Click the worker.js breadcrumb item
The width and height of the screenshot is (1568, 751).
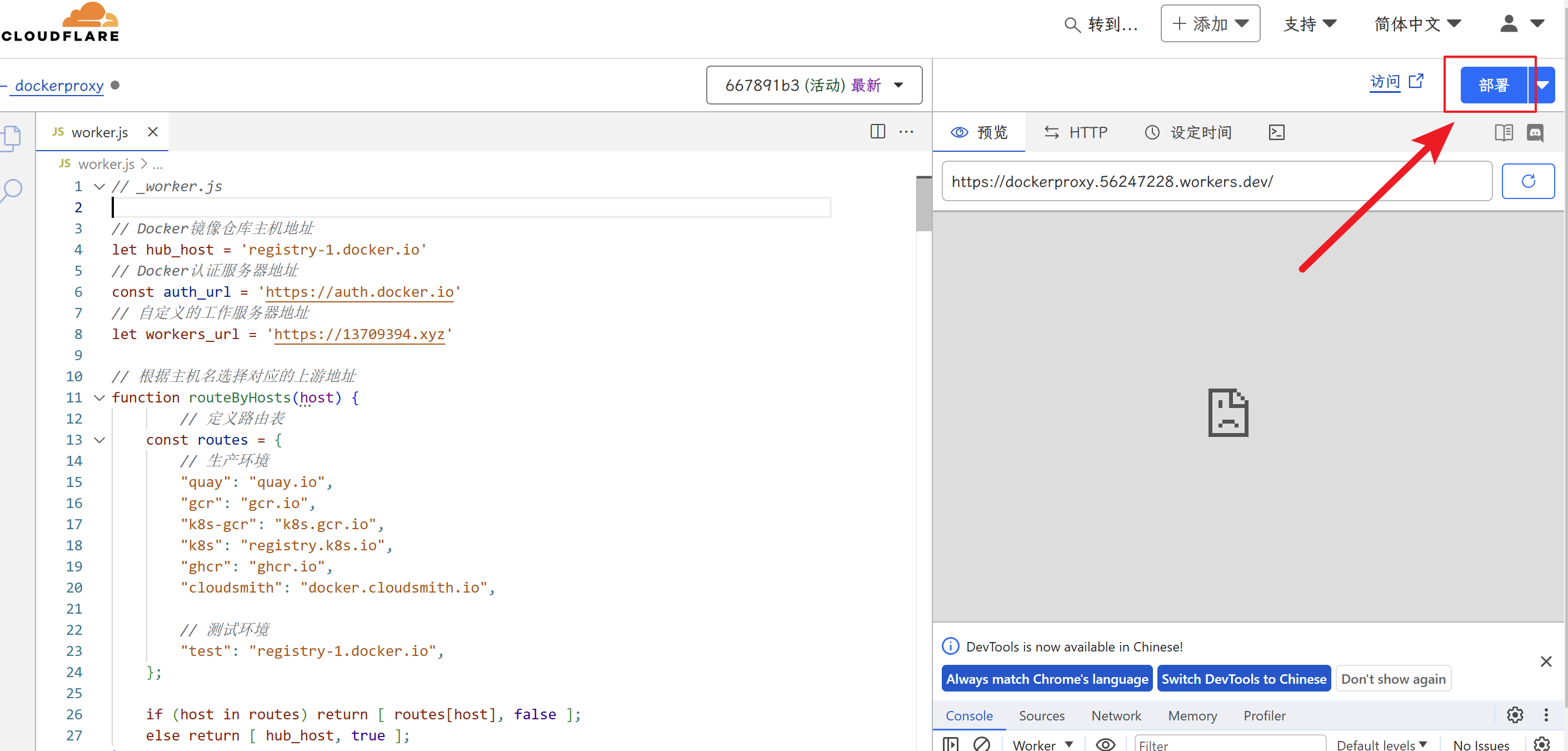click(106, 164)
